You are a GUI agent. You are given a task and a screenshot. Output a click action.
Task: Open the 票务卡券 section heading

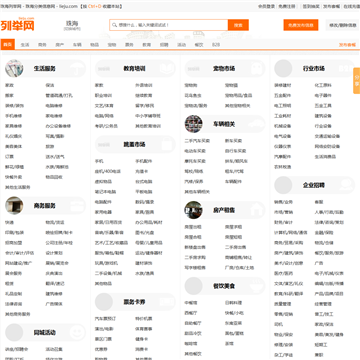click(134, 302)
